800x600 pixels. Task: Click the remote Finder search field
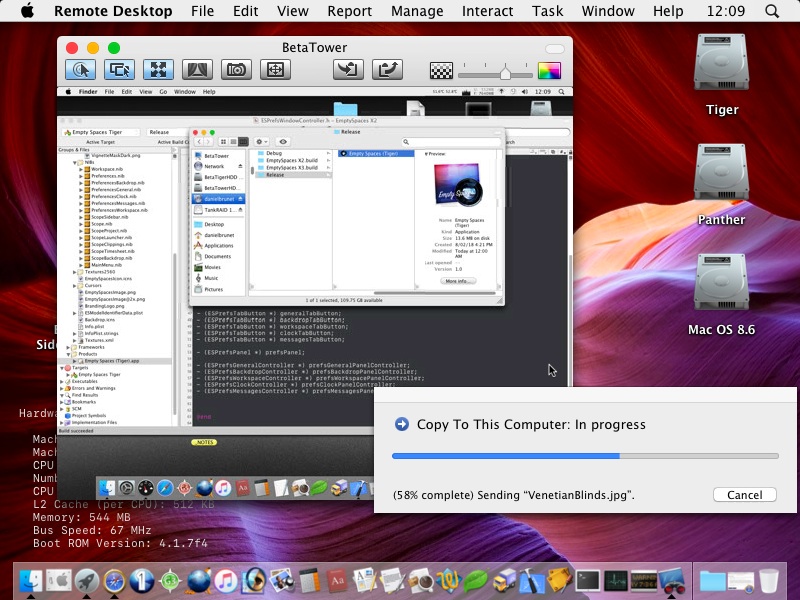point(451,142)
